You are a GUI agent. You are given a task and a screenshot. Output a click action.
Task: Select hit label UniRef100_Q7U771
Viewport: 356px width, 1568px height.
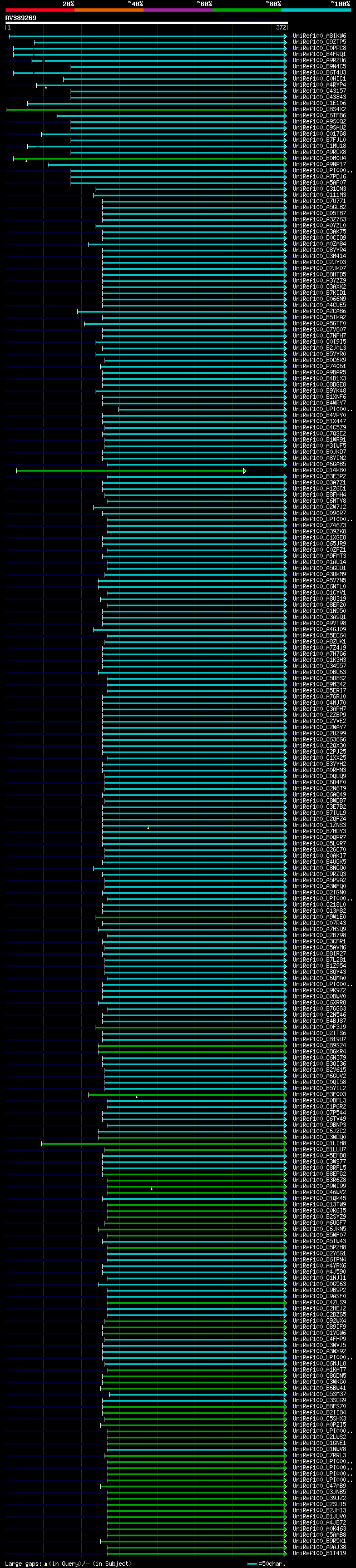(319, 201)
